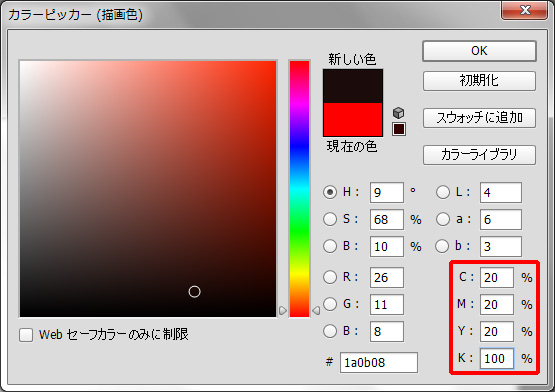Click the current red color swatch
The width and height of the screenshot is (555, 392).
353,119
